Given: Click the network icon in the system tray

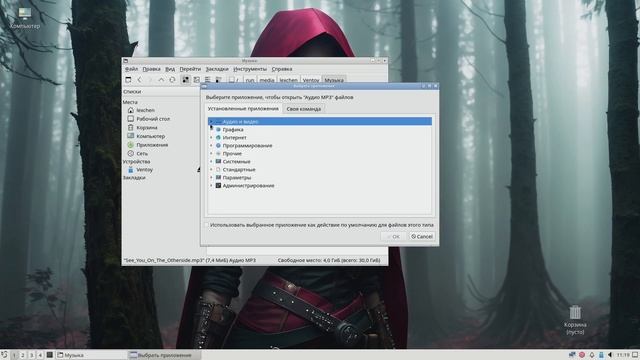Looking at the screenshot, I should [572, 355].
